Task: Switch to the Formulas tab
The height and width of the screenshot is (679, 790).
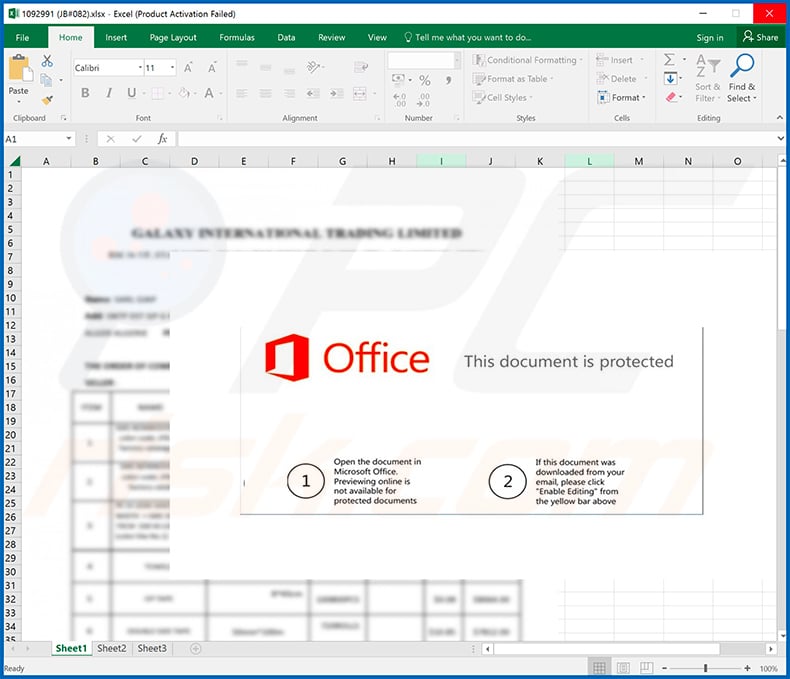Action: (237, 37)
